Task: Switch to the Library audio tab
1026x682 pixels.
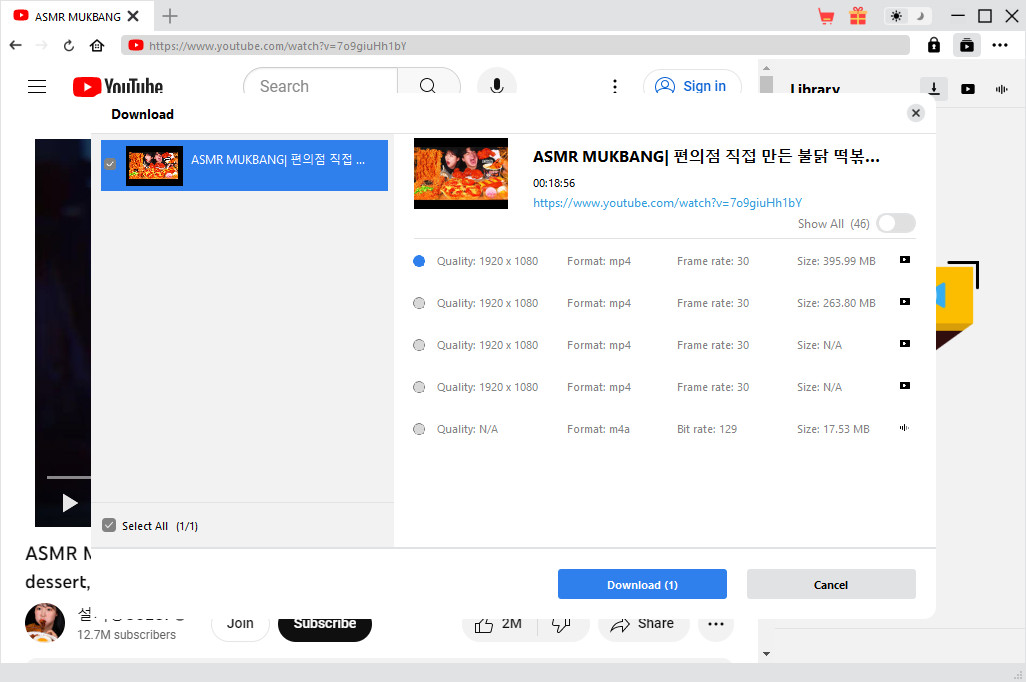Action: (x=1001, y=89)
